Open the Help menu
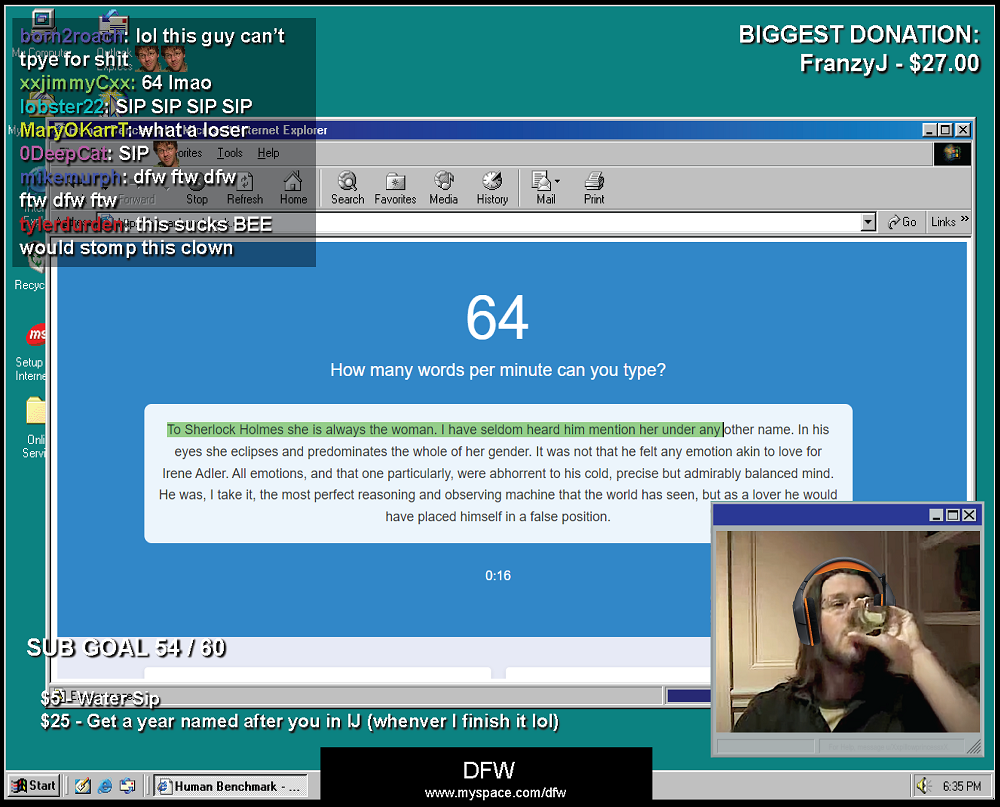Image resolution: width=1000 pixels, height=807 pixels. click(x=268, y=153)
